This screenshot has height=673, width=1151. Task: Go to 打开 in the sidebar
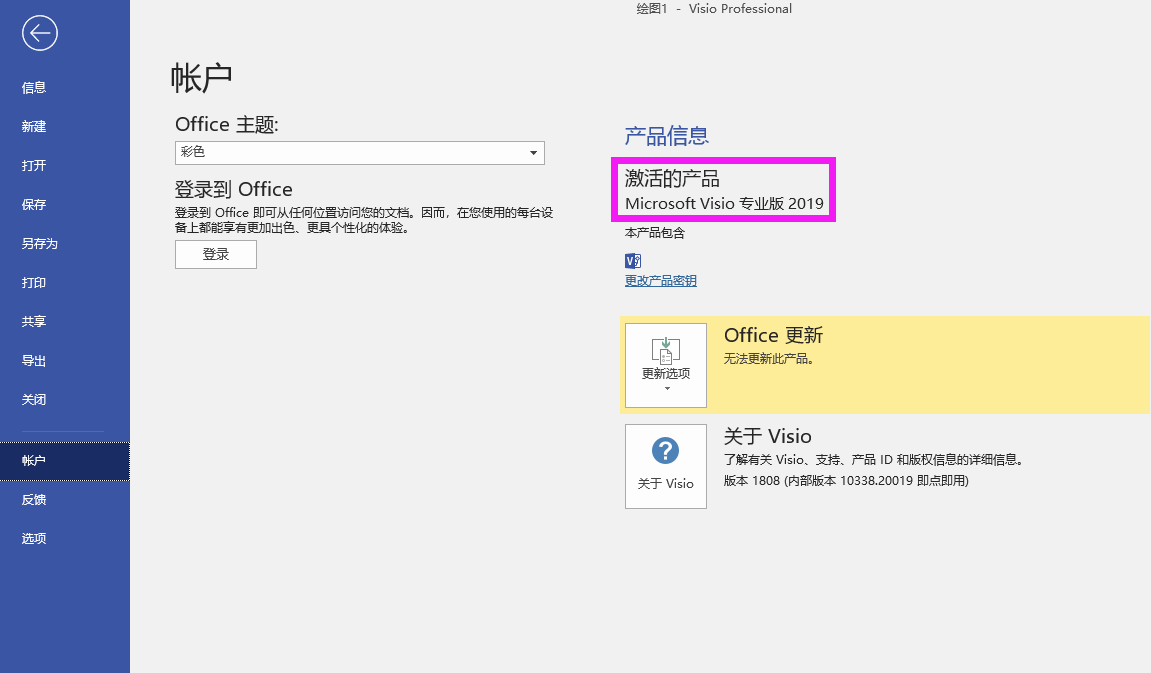point(35,166)
